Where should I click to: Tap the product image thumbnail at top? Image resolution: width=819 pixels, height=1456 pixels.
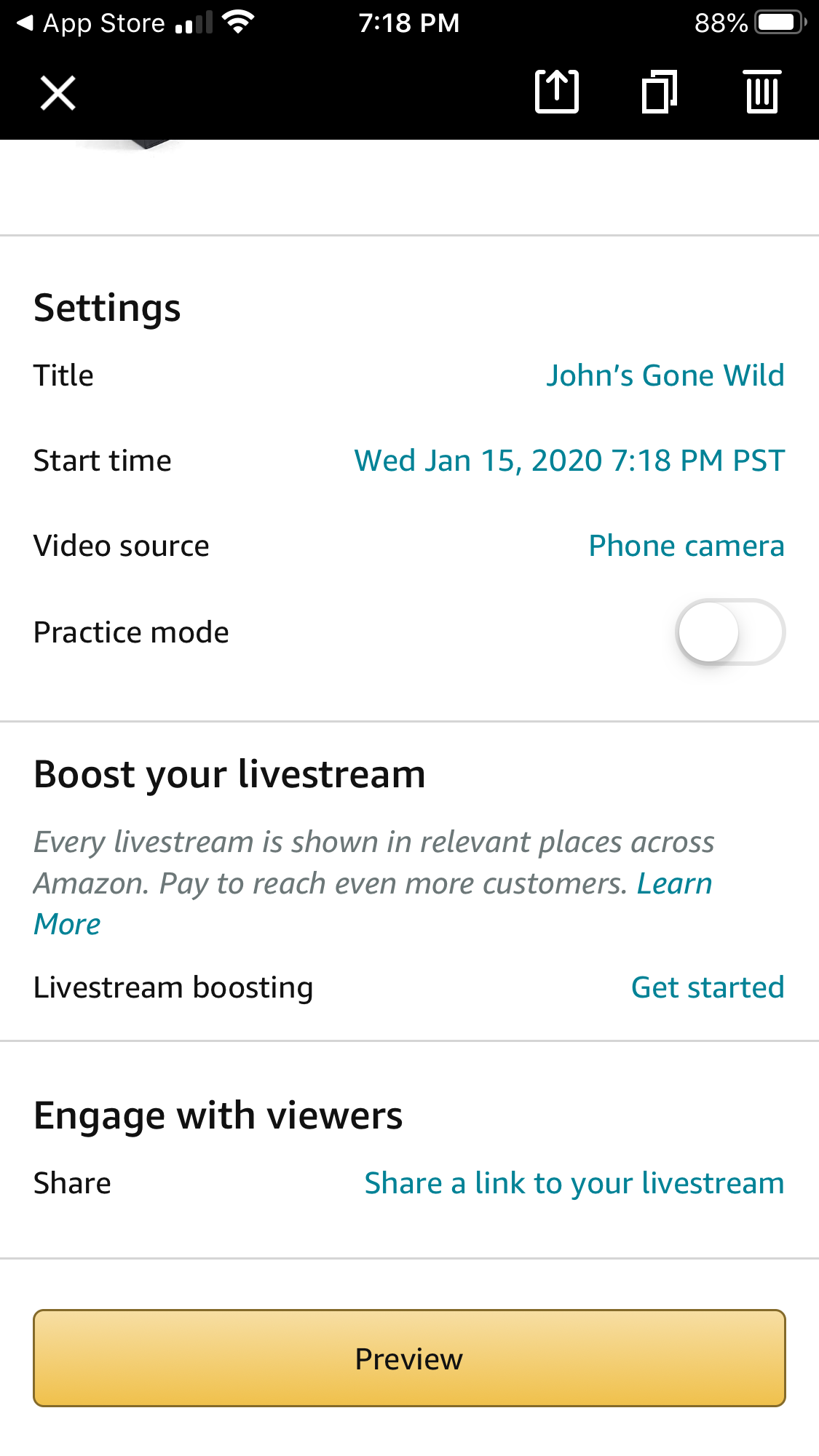pyautogui.click(x=138, y=145)
